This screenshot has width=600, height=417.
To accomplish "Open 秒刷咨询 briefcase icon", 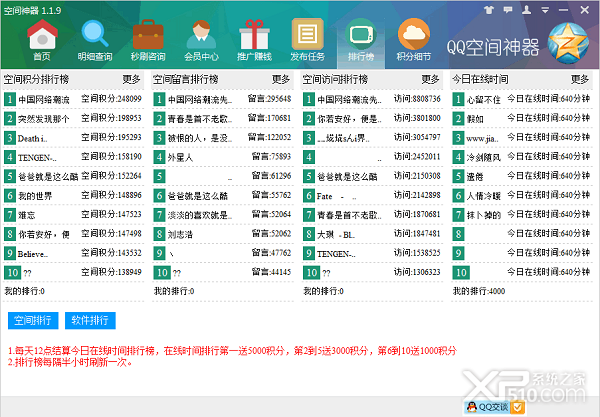I will tap(148, 35).
